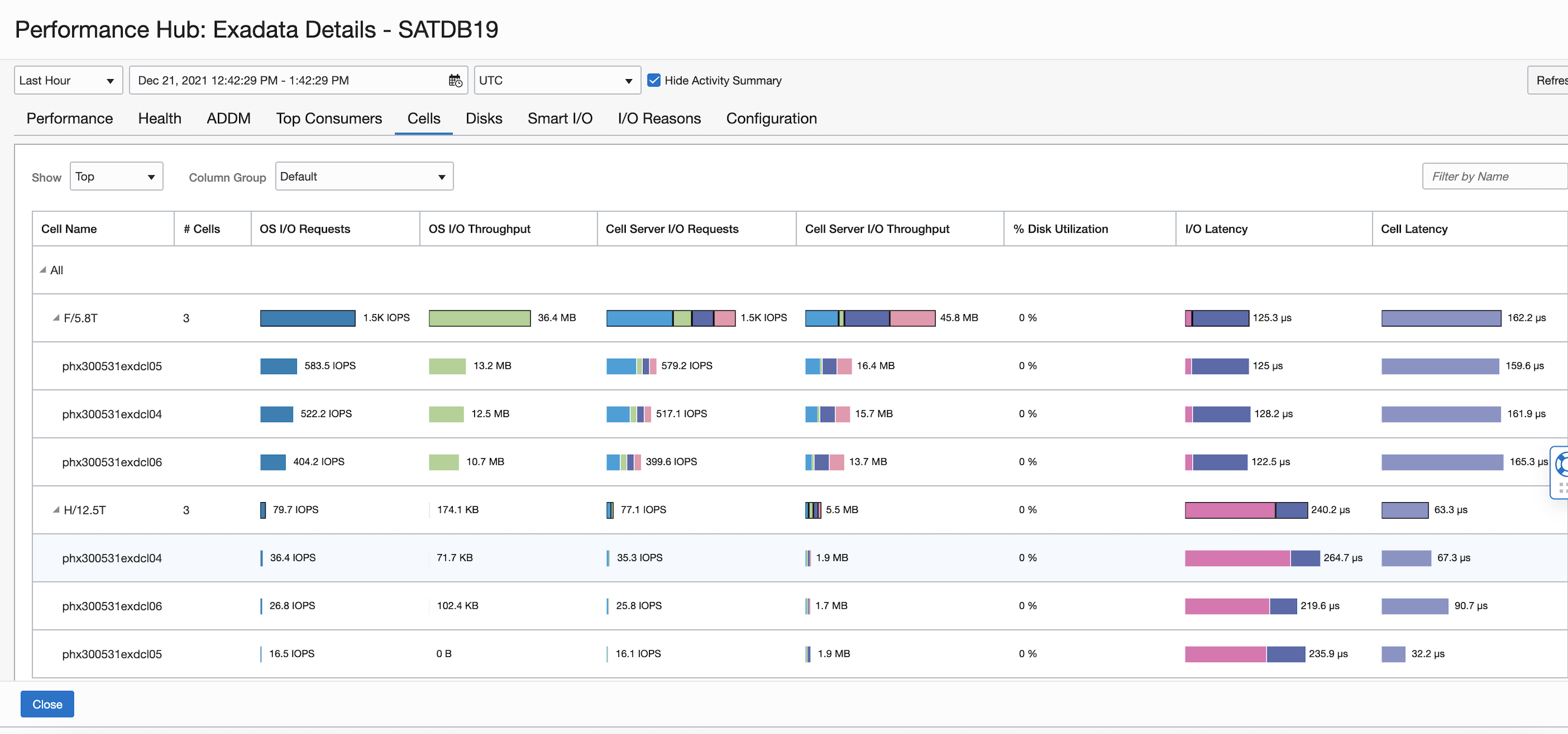Image resolution: width=1568 pixels, height=734 pixels.
Task: Click the F/5.8T OS I/O Requests blue bar
Action: coord(308,318)
